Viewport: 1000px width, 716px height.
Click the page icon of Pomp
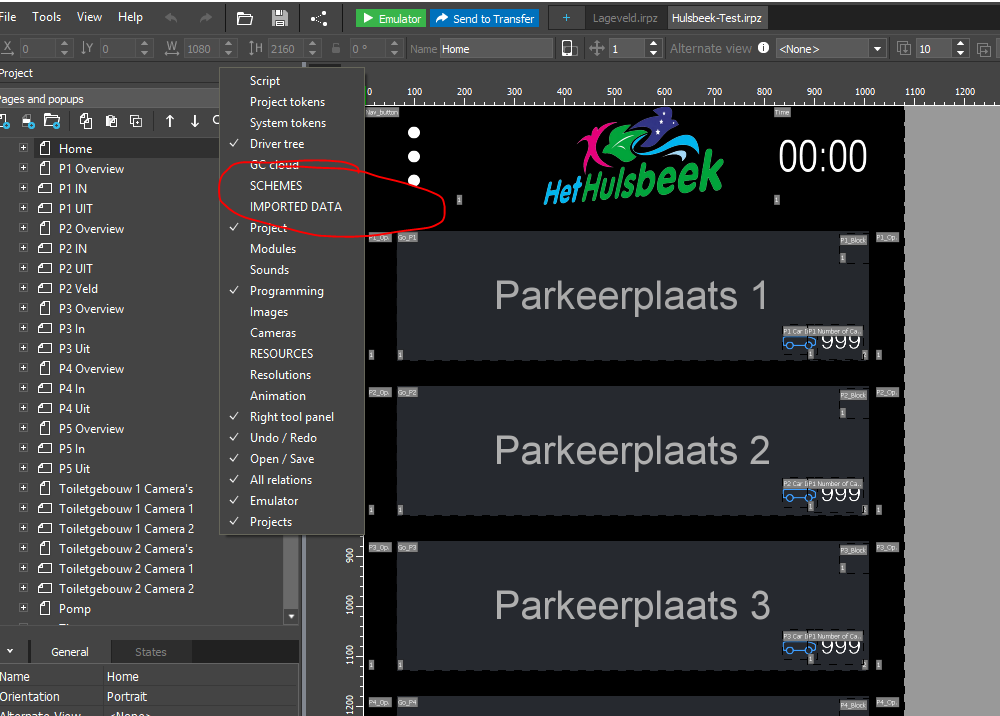(x=45, y=608)
